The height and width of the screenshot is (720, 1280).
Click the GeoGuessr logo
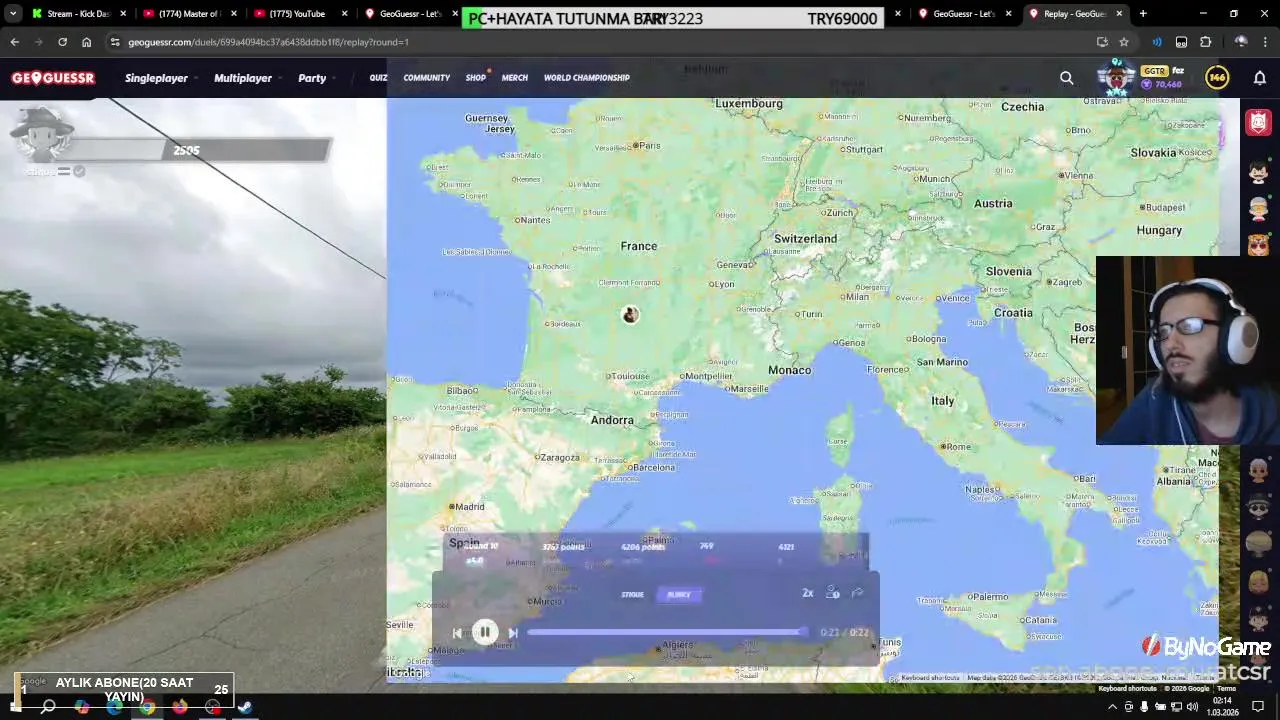(x=53, y=78)
